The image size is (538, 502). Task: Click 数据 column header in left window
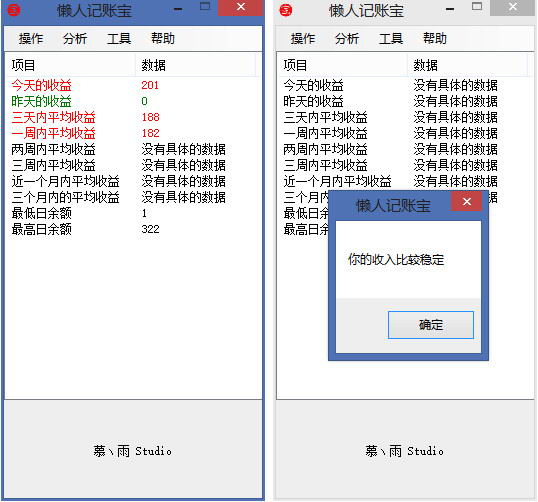(x=196, y=65)
